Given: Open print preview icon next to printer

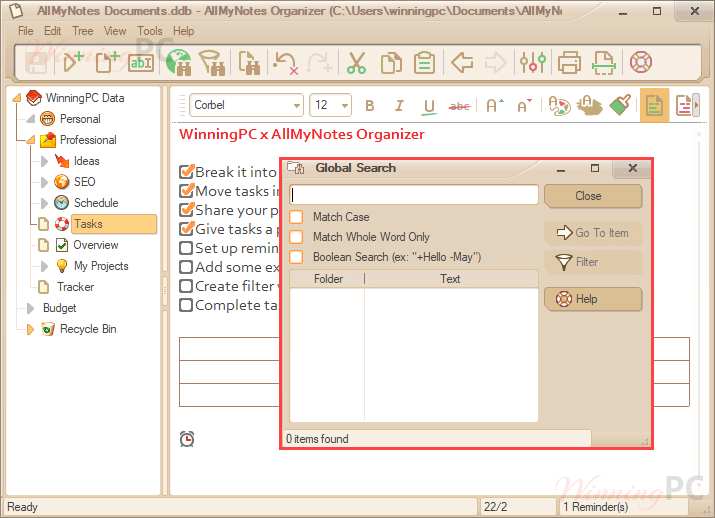Looking at the screenshot, I should coord(604,62).
